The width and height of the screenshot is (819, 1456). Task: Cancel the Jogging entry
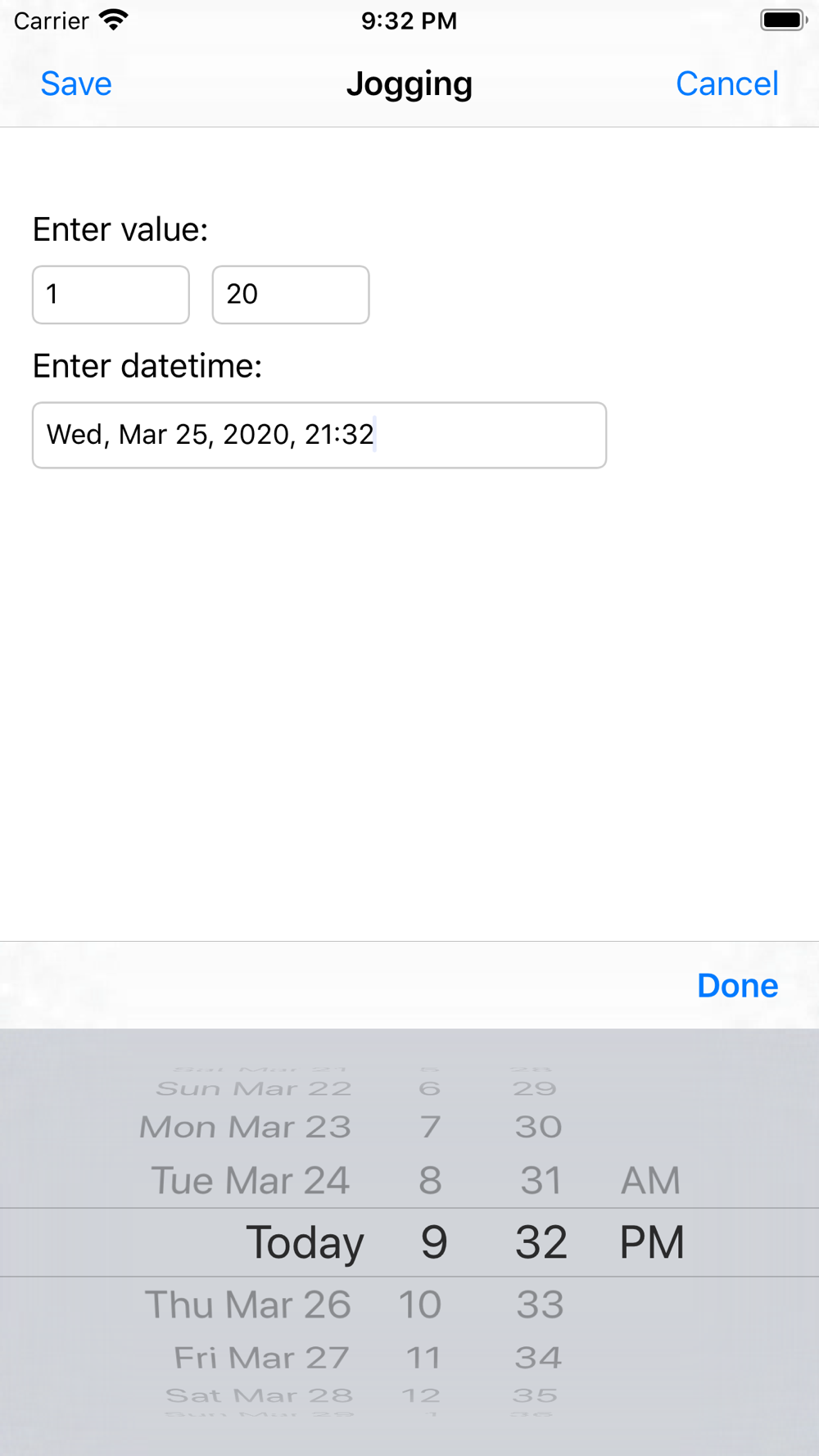pos(726,84)
